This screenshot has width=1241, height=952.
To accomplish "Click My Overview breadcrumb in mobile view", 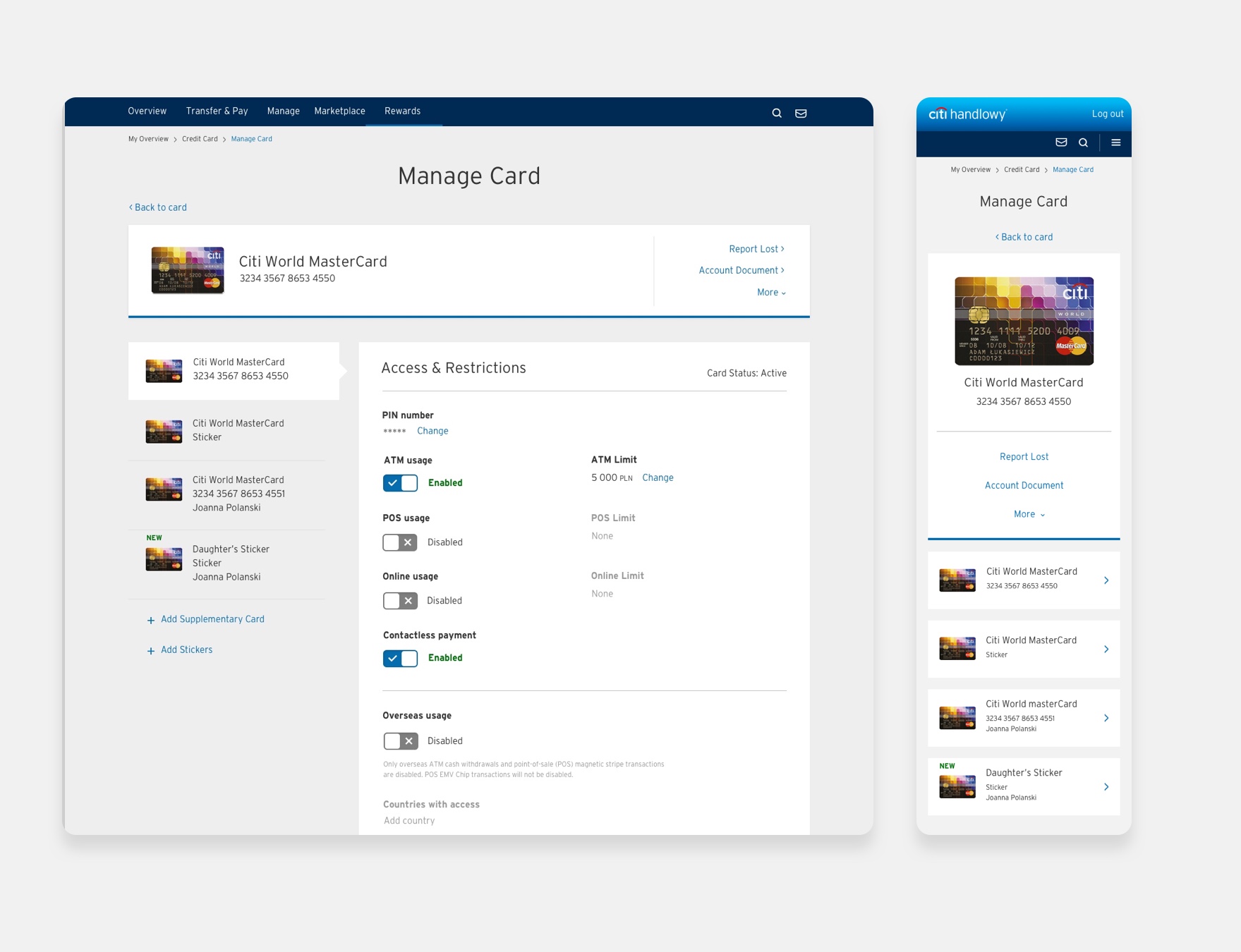I will click(x=970, y=170).
